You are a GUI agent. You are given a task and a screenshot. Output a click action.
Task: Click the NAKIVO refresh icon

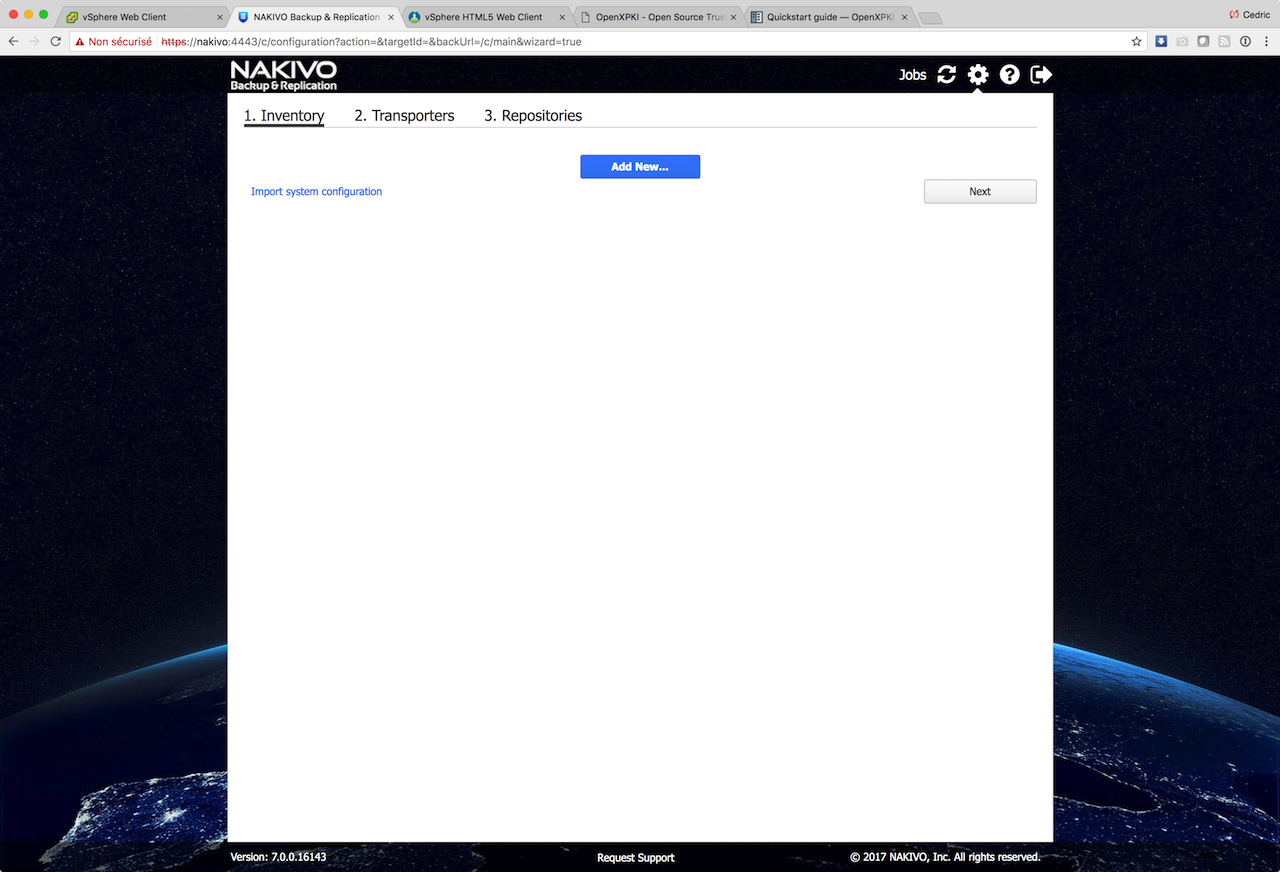coord(946,75)
